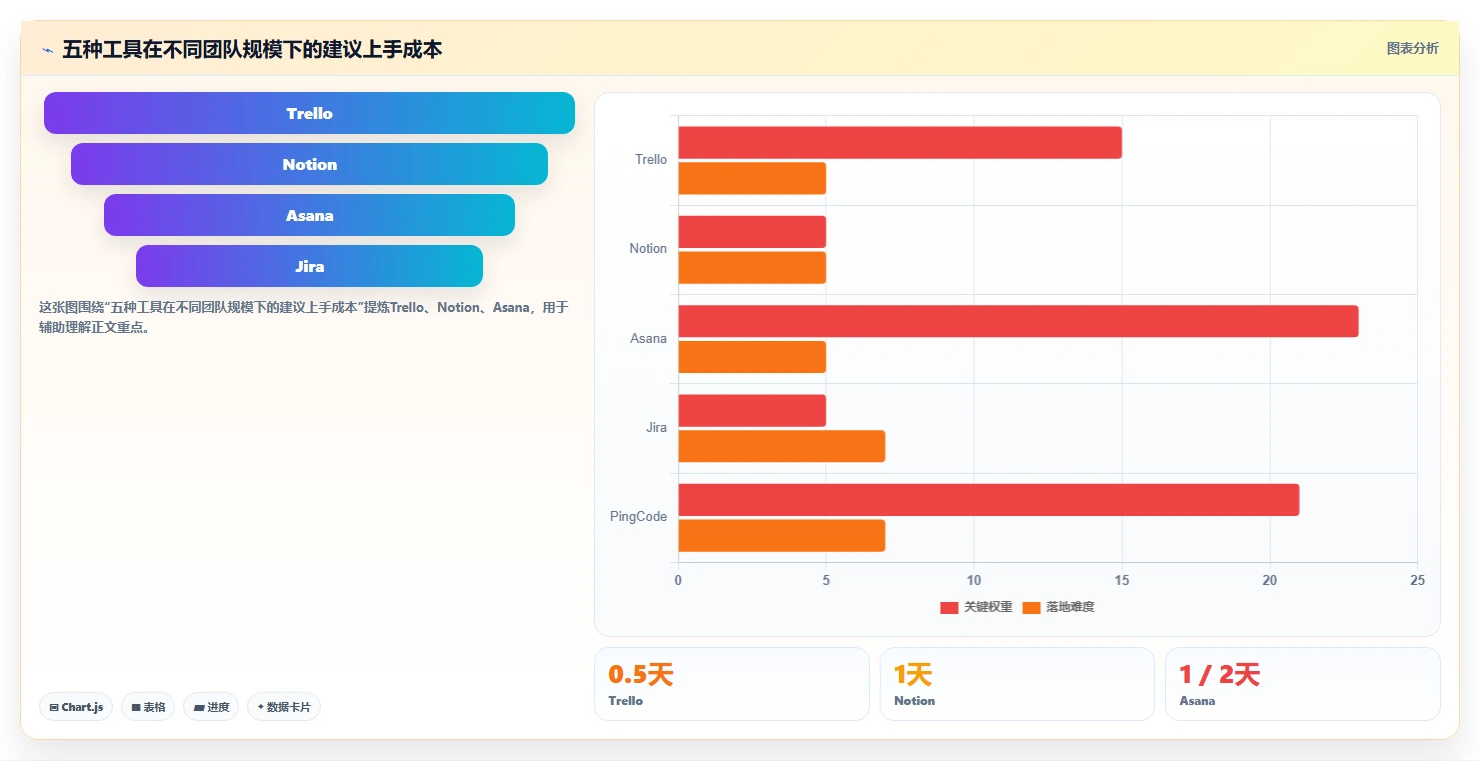Select the Jira funnel bar
Screen dimensions: 1480x761
point(309,266)
